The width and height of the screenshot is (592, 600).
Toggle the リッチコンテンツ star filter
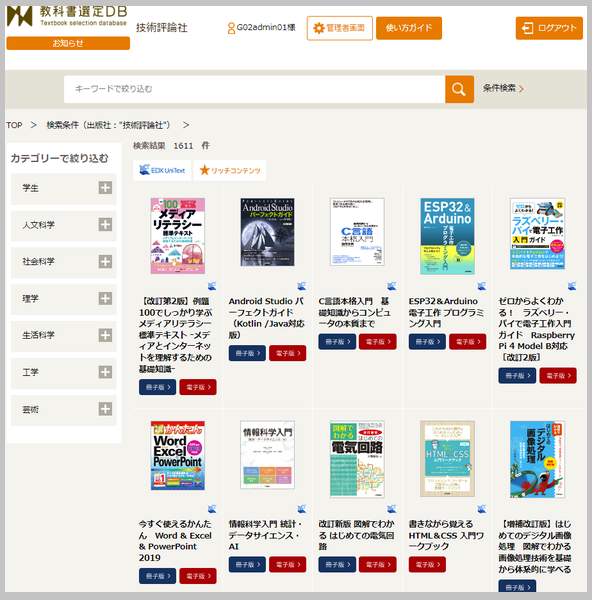(x=230, y=170)
